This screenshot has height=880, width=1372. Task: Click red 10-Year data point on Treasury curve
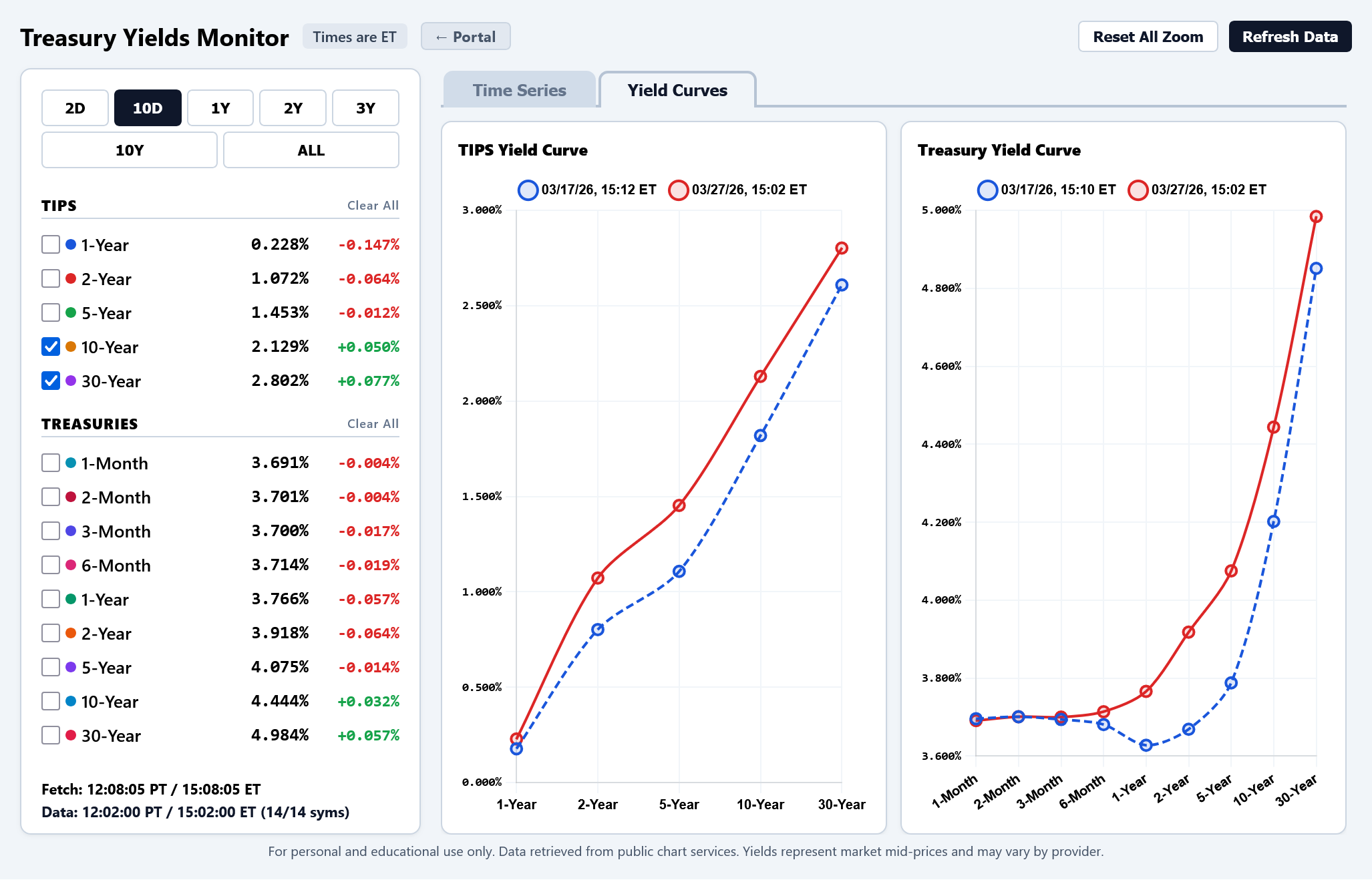click(1273, 427)
